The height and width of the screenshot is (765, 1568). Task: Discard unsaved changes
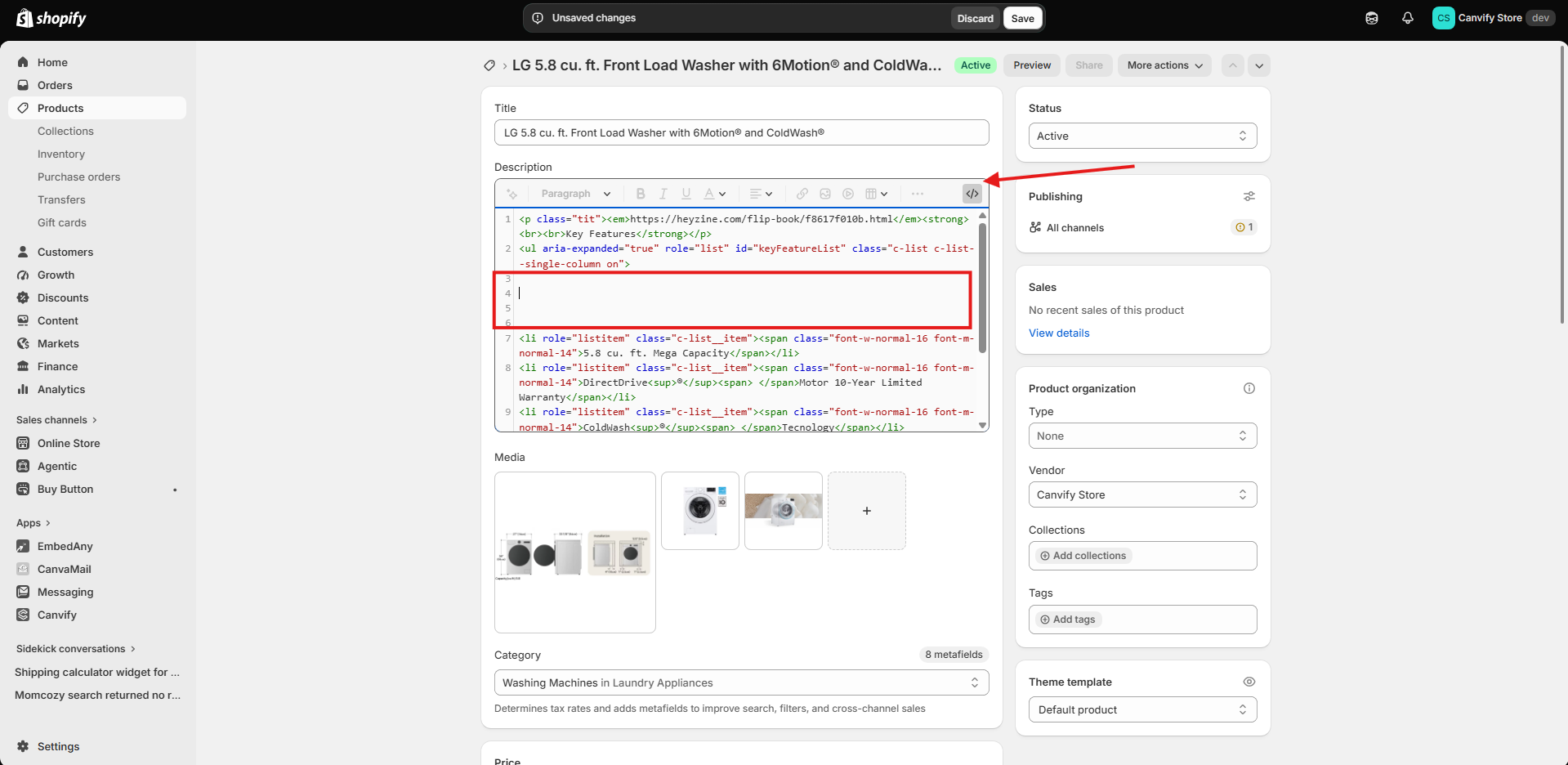point(976,18)
